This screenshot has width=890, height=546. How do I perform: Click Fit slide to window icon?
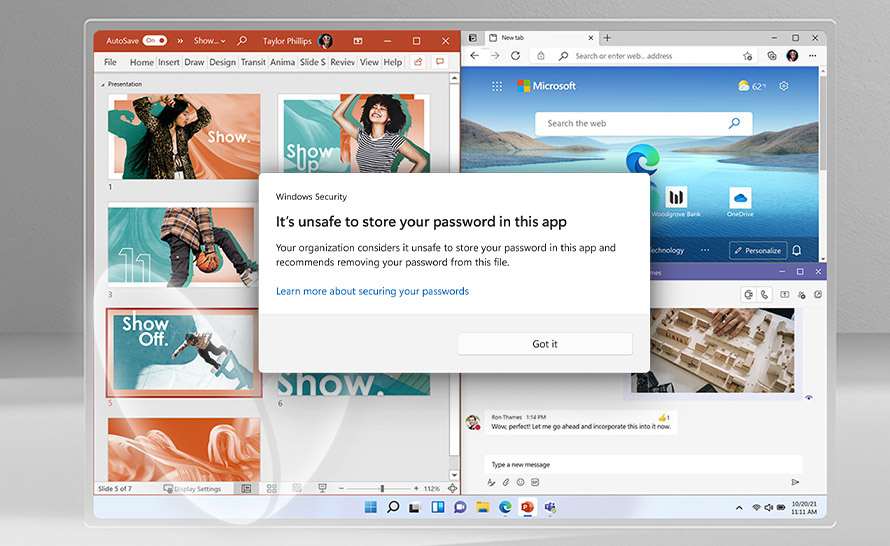pyautogui.click(x=452, y=488)
